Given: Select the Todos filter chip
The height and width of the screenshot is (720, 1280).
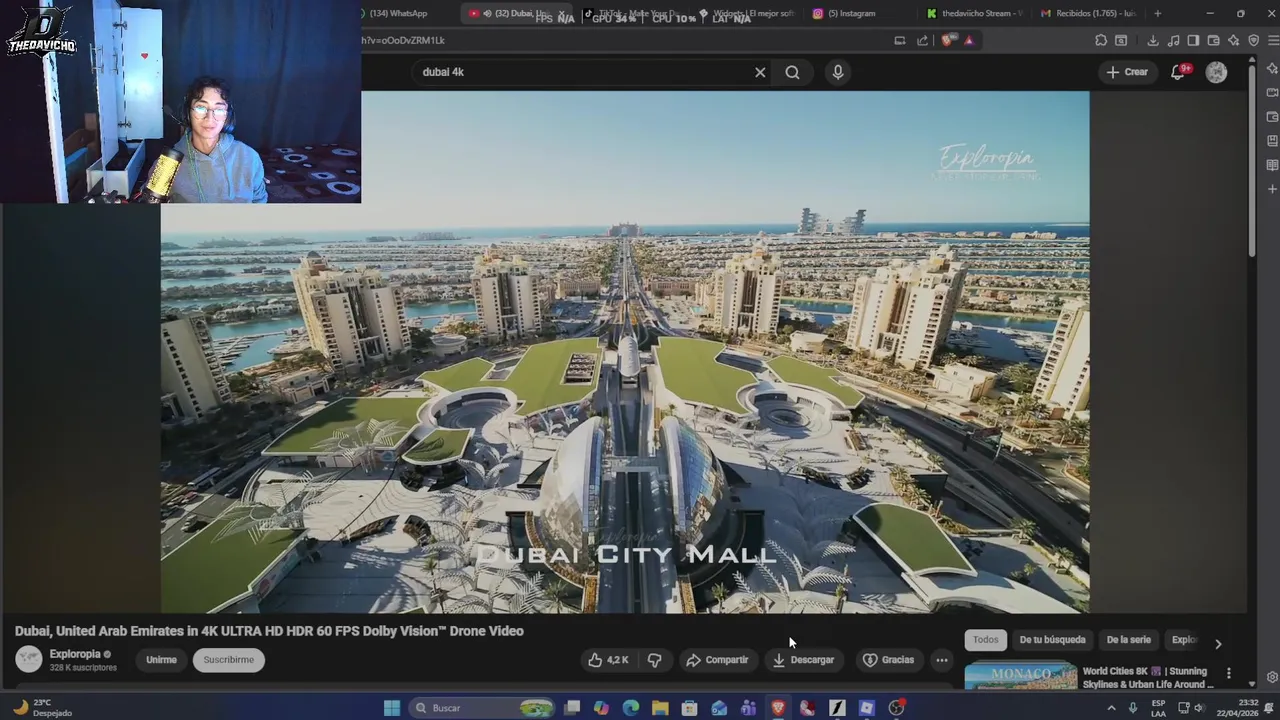Looking at the screenshot, I should (x=986, y=640).
